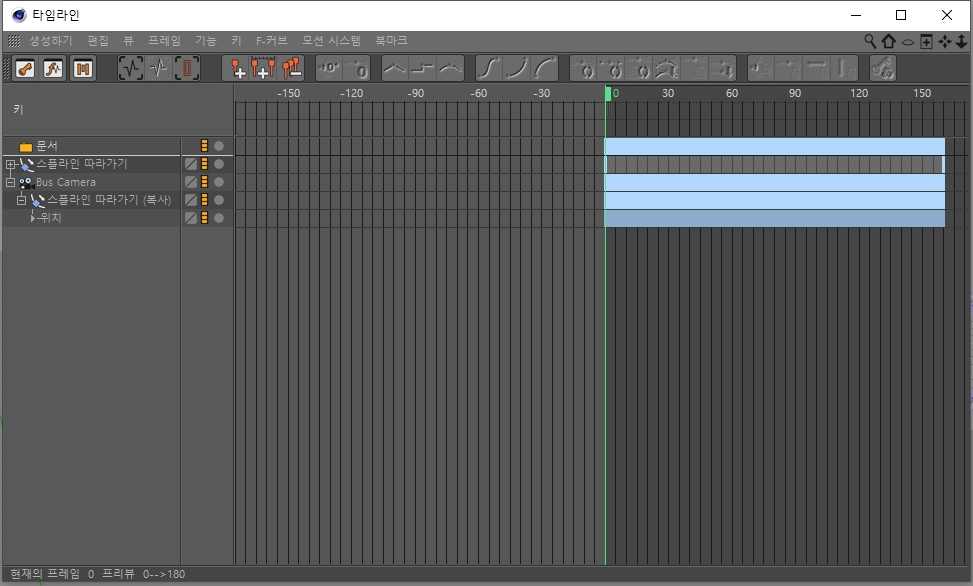Toggle orange animation switch on 스플라인 따라가기 row

point(204,164)
